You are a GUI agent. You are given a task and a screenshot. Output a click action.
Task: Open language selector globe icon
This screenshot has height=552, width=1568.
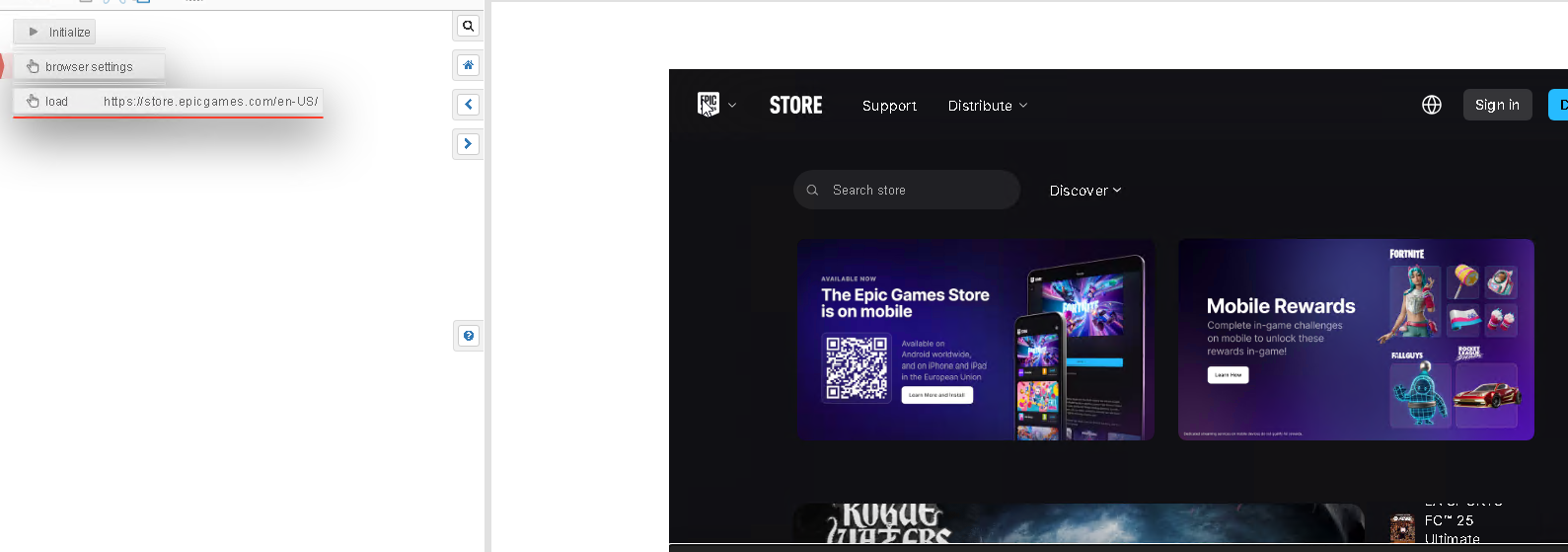click(1431, 105)
